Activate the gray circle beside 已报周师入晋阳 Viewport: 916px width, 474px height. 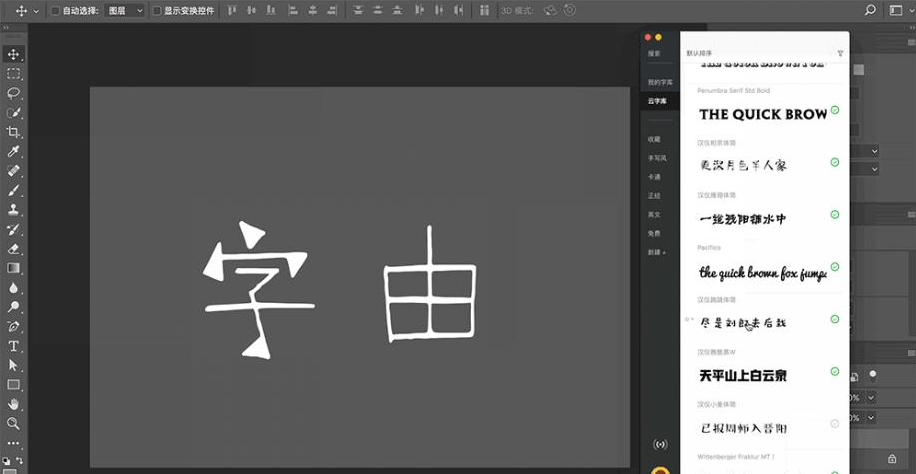[835, 424]
